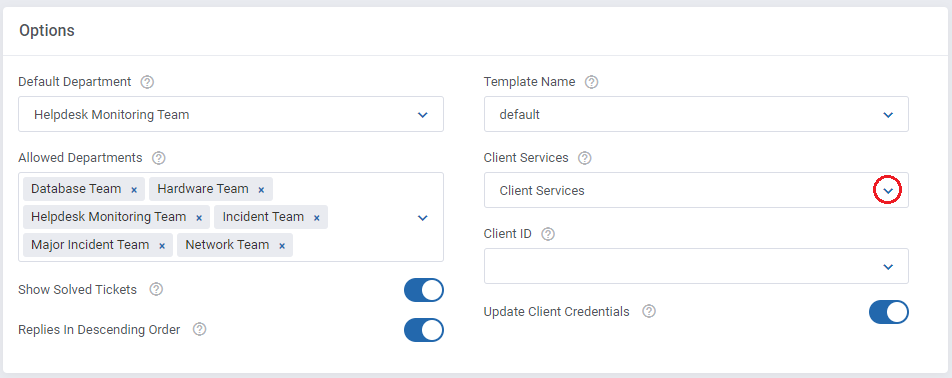Expand Client ID dropdown arrow
Viewport: 952px width, 378px height.
888,267
